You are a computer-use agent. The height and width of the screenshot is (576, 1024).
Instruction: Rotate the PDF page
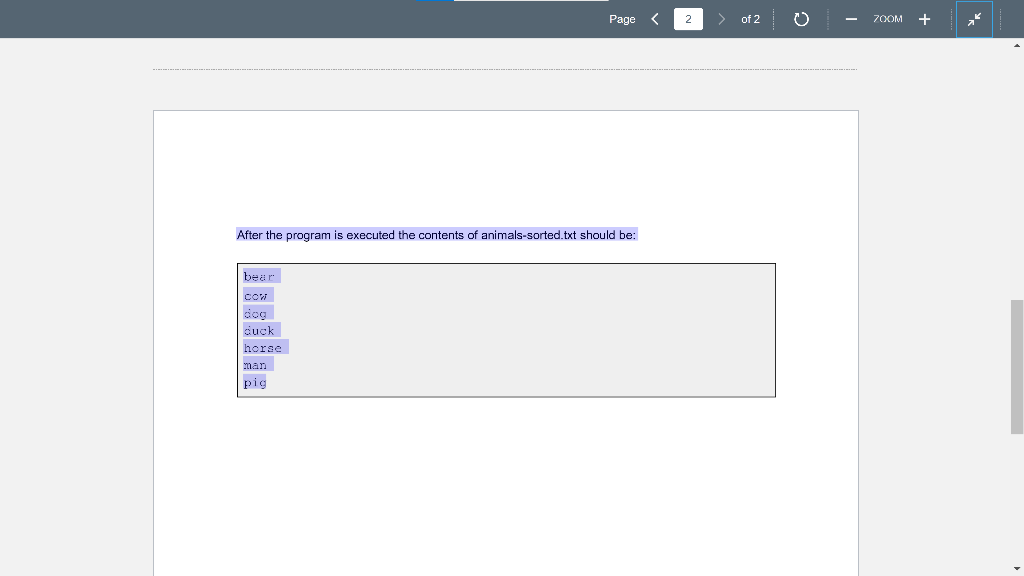coord(801,19)
